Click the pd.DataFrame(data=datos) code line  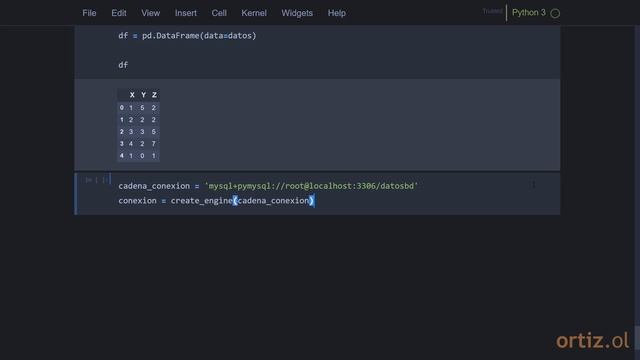click(187, 36)
